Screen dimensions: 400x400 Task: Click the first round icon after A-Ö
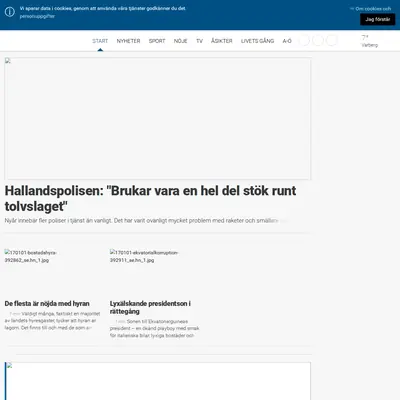[x=304, y=41]
